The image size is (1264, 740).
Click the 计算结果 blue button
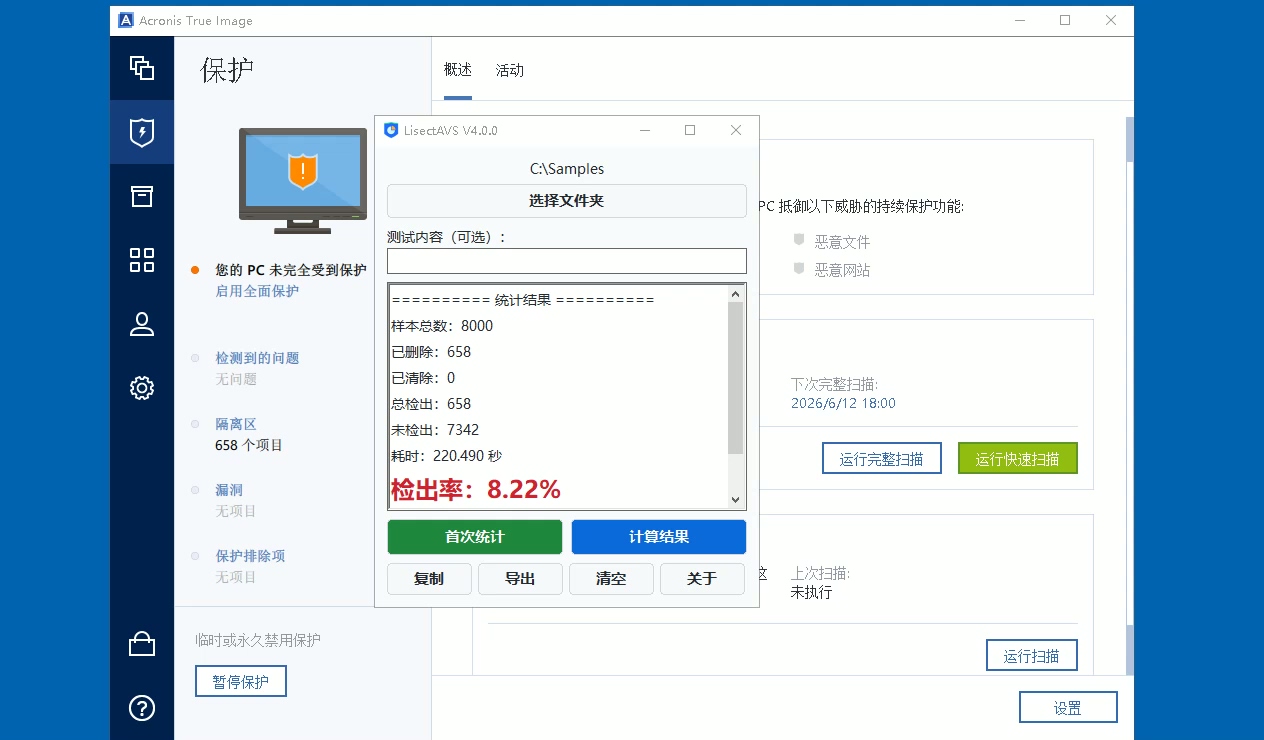click(x=659, y=537)
